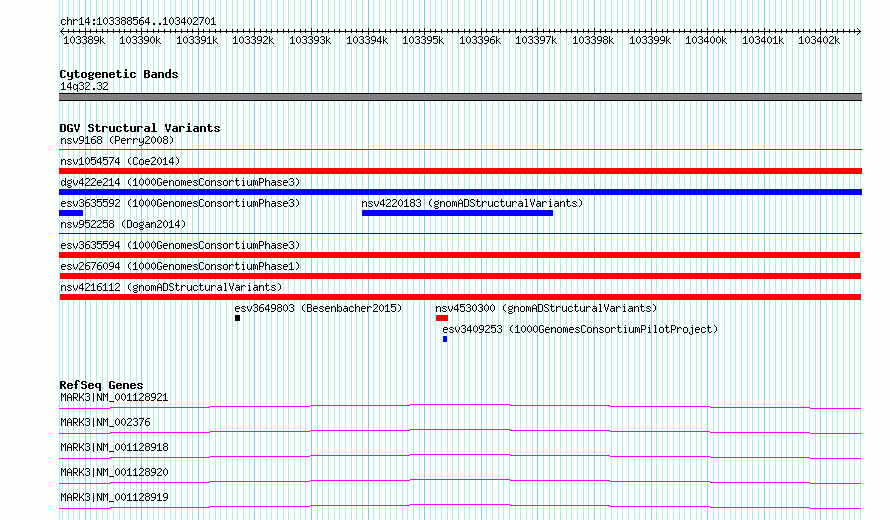890x520 pixels.
Task: Select the MARK3|NM_001128919 transcript label
Action: click(x=114, y=497)
